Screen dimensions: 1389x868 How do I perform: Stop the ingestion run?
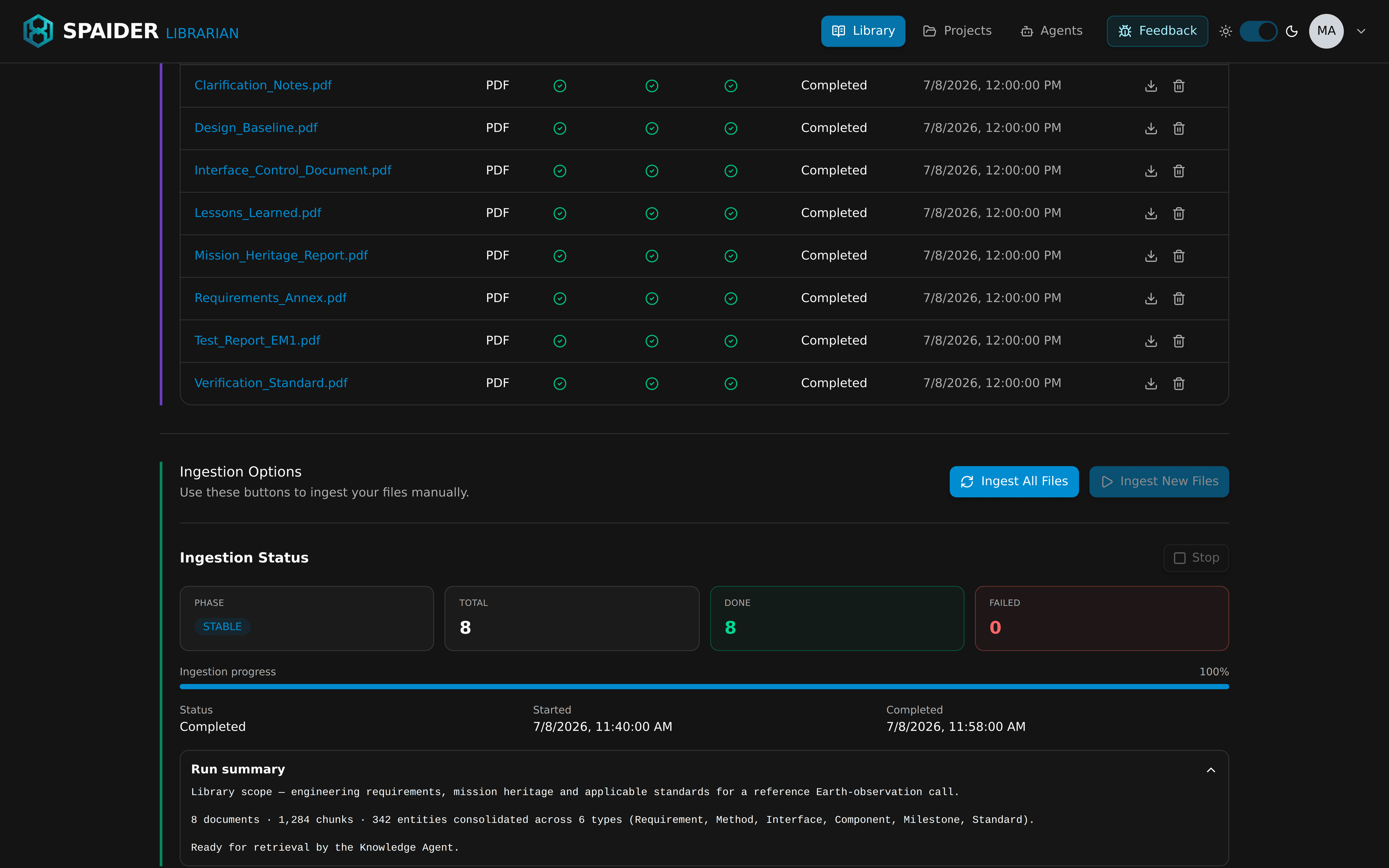click(1195, 557)
